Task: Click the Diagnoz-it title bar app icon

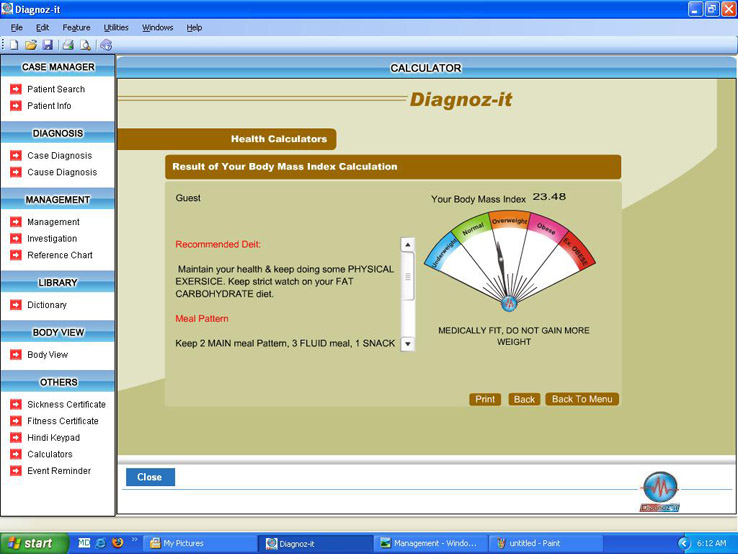Action: pos(7,9)
